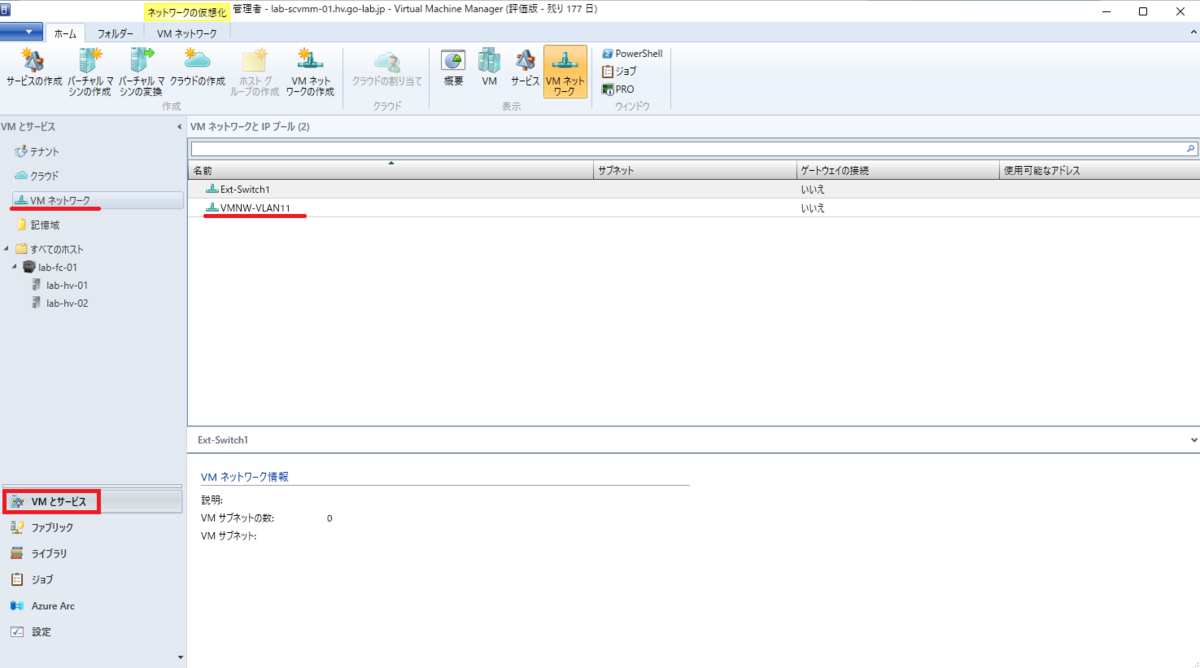This screenshot has width=1200, height=668.
Task: Switch to the ホーム ribbon tab
Action: click(x=65, y=33)
